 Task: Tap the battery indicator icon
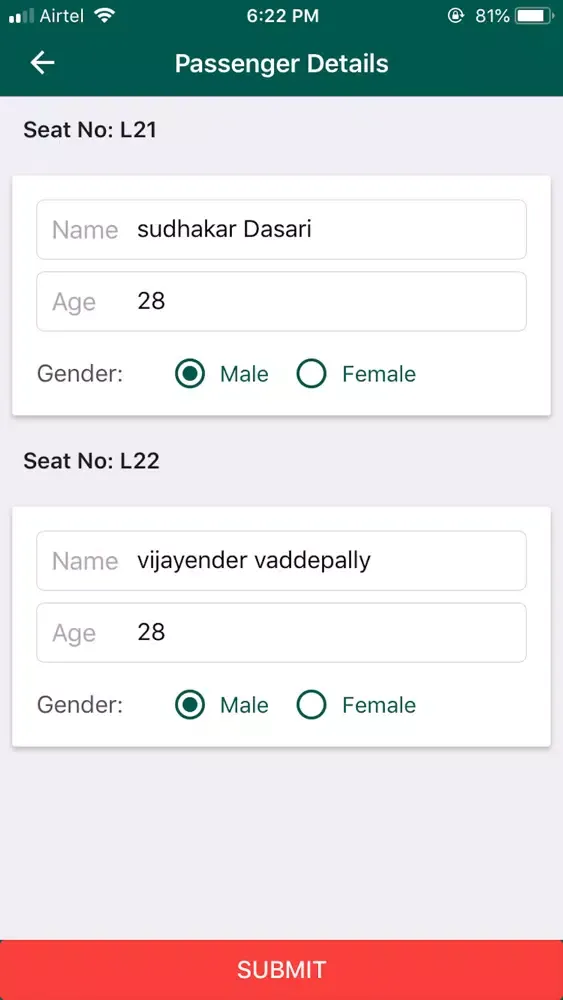pos(534,16)
